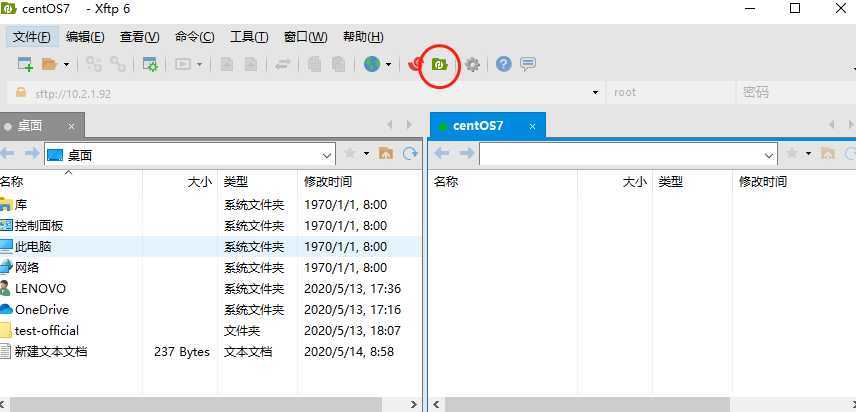Launch Xshell via the red shell icon
856x412 pixels.
coord(416,64)
